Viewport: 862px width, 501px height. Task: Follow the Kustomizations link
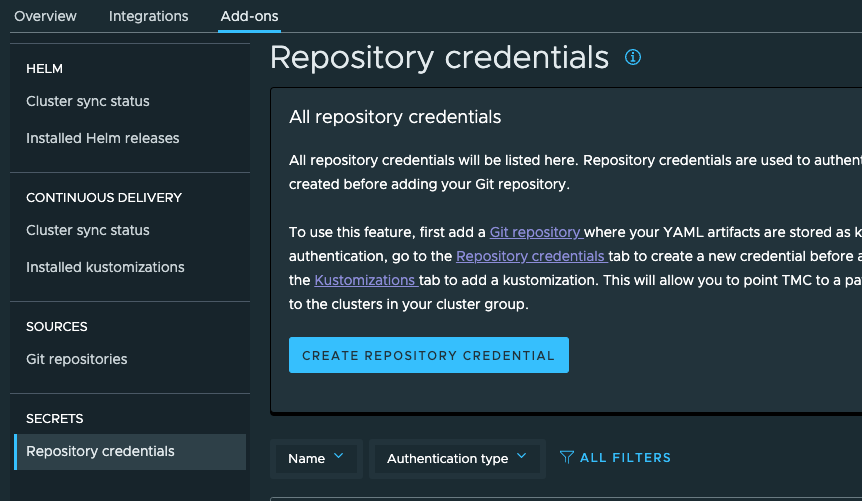pyautogui.click(x=366, y=280)
